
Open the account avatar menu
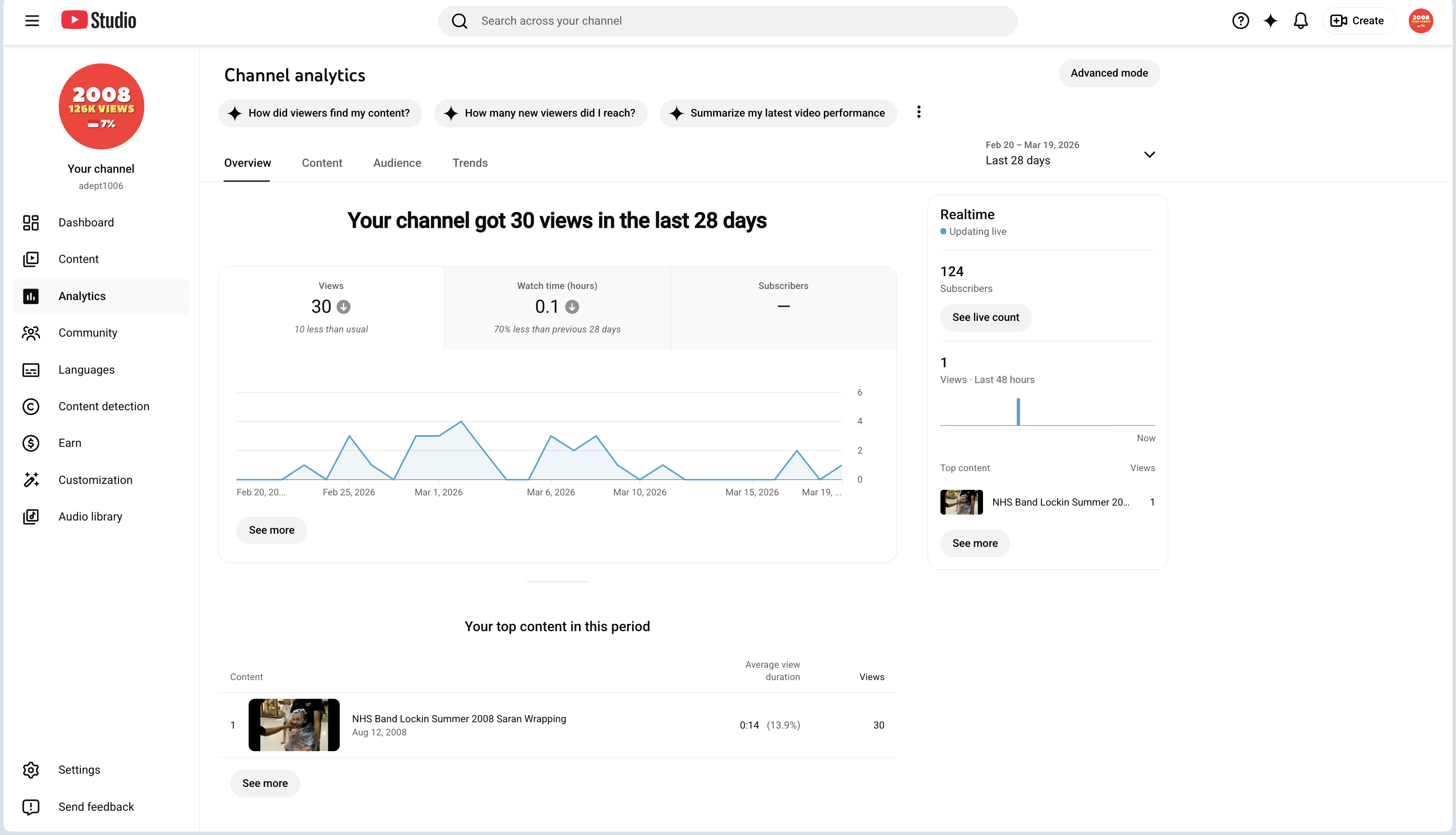coord(1420,21)
